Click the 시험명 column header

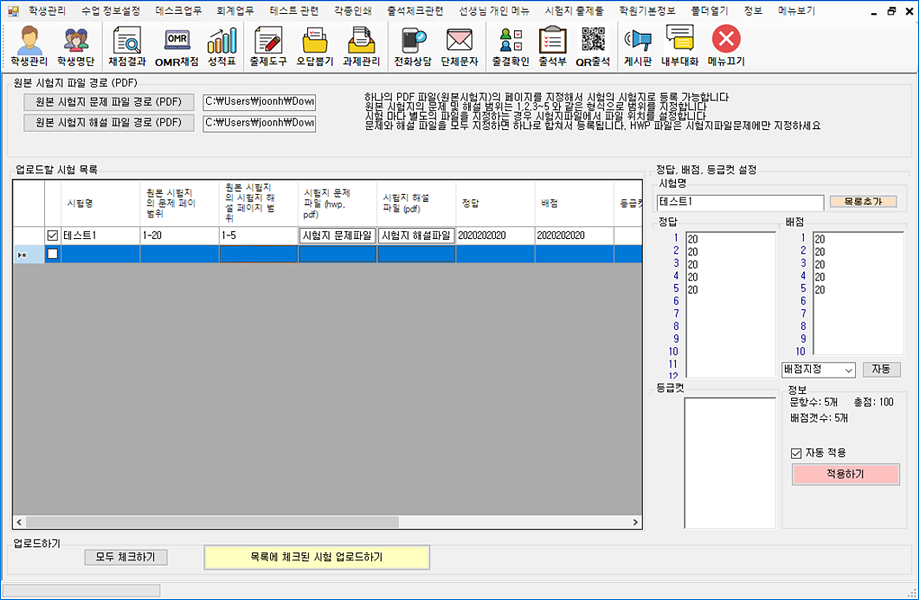point(101,203)
